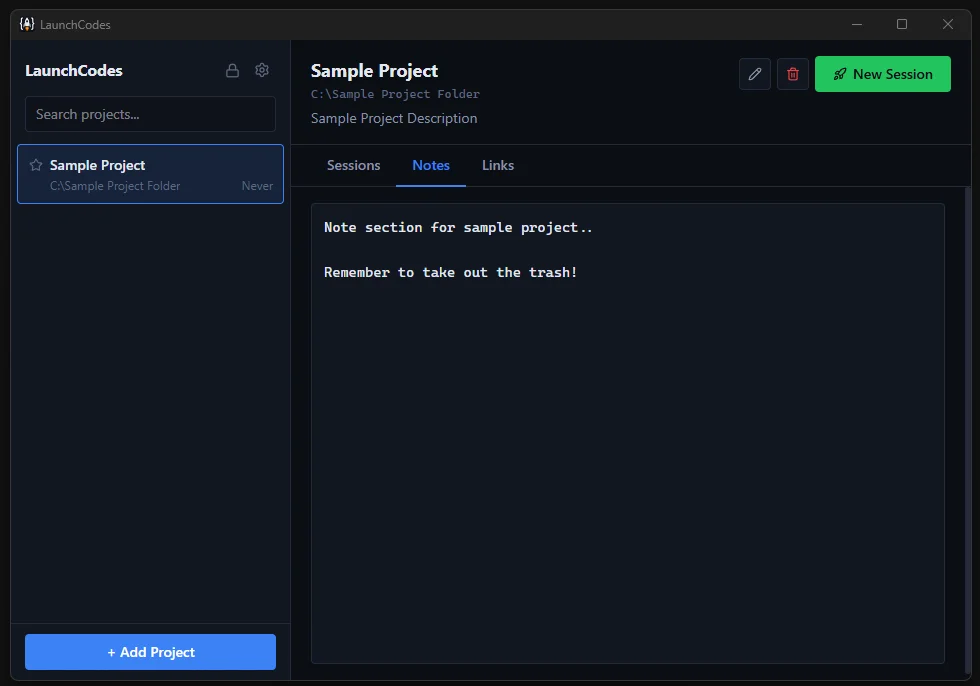This screenshot has height=686, width=980.
Task: Open LaunchCodes settings via gear icon
Action: pos(262,70)
